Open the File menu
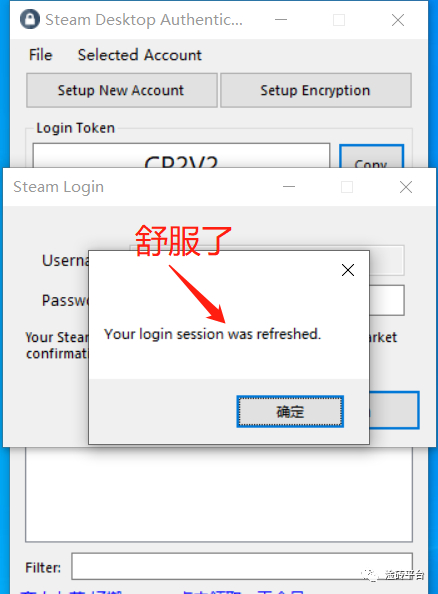The image size is (438, 594). tap(41, 55)
